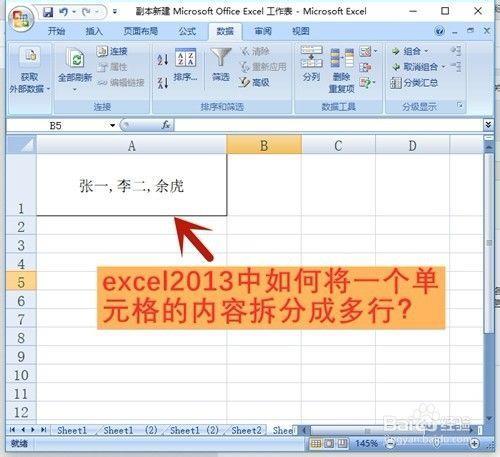Click the insert function fx icon

click(165, 125)
